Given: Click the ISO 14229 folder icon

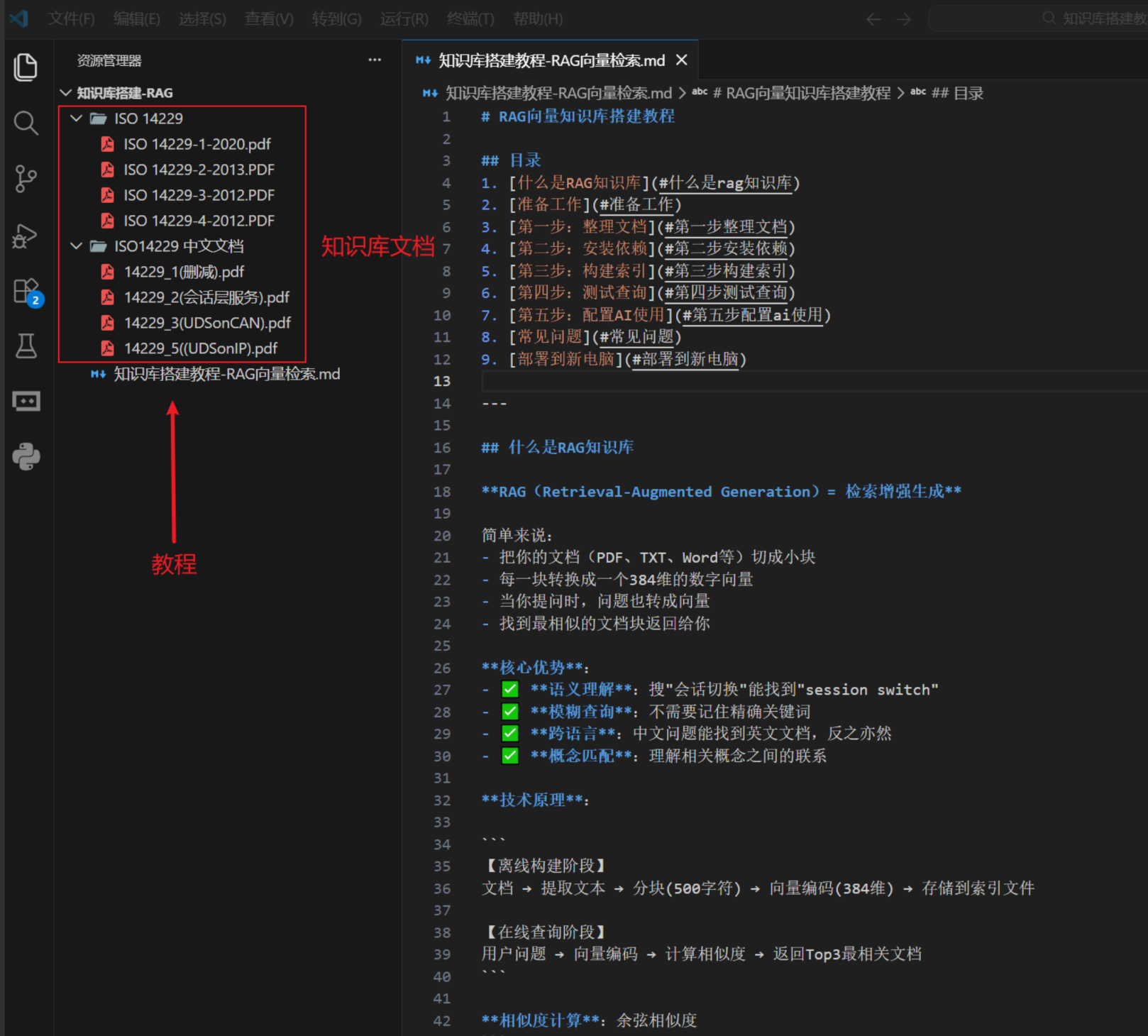Looking at the screenshot, I should click(x=98, y=119).
